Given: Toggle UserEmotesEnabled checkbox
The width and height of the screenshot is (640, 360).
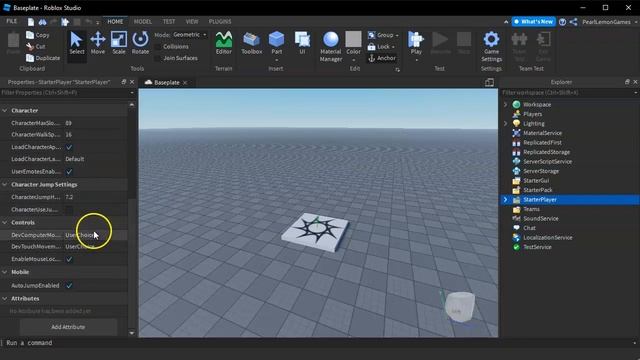Looking at the screenshot, I should click(69, 171).
